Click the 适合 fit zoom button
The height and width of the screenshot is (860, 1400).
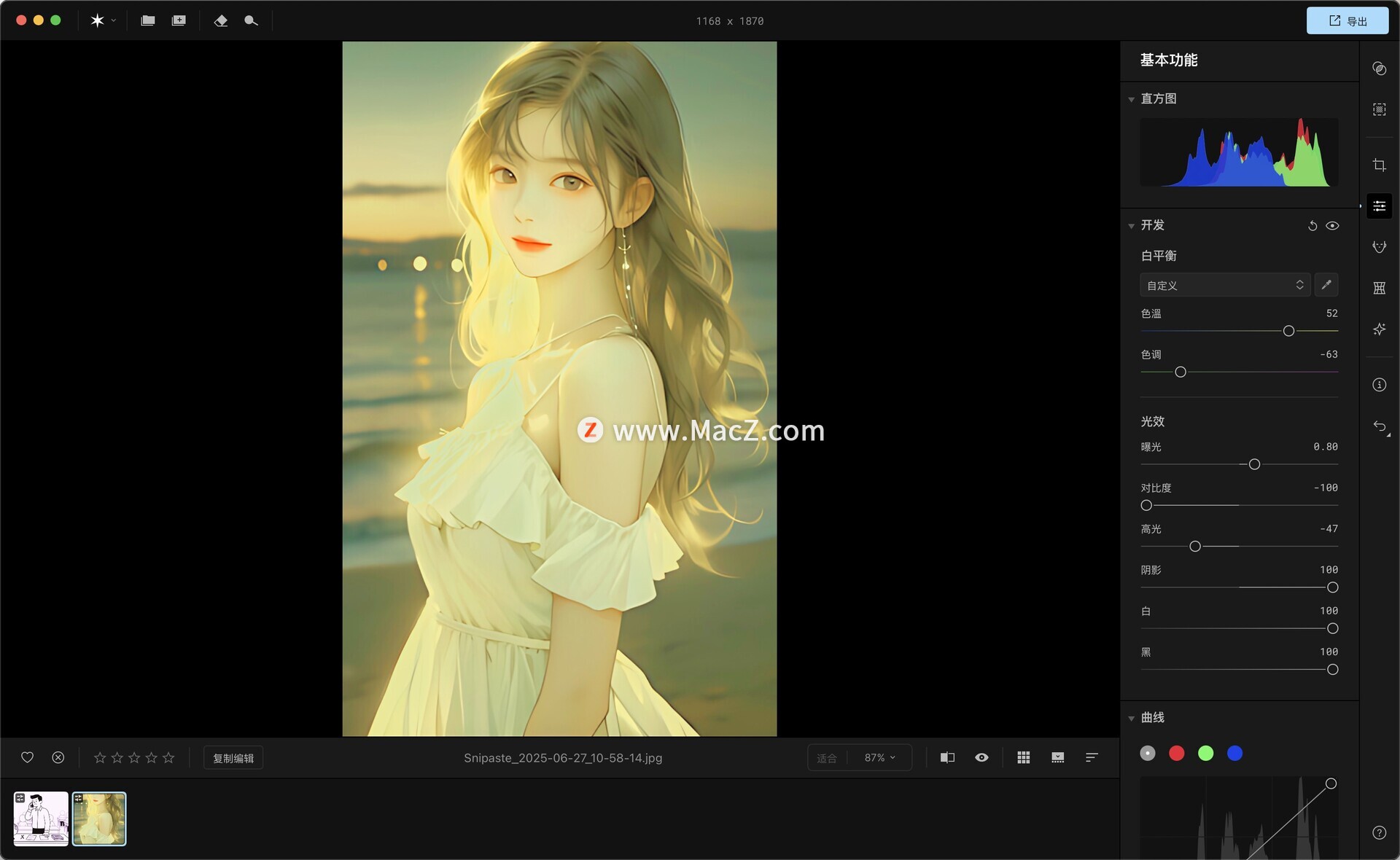(x=827, y=758)
